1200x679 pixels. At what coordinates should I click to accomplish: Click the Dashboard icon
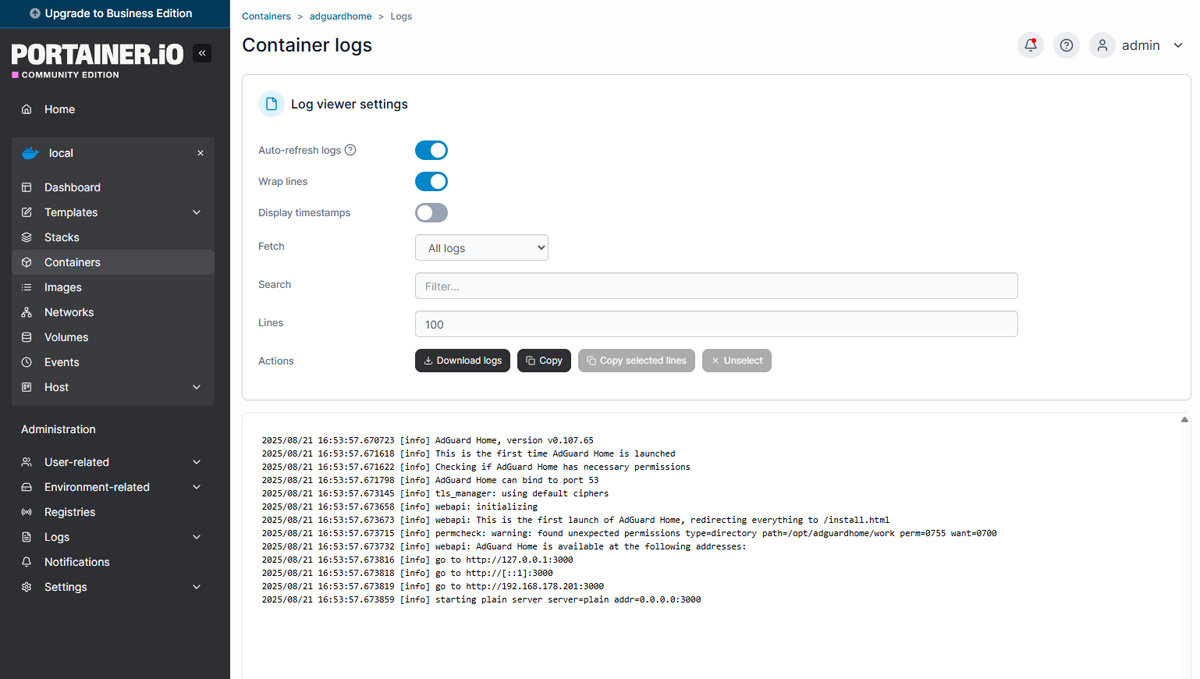click(27, 187)
